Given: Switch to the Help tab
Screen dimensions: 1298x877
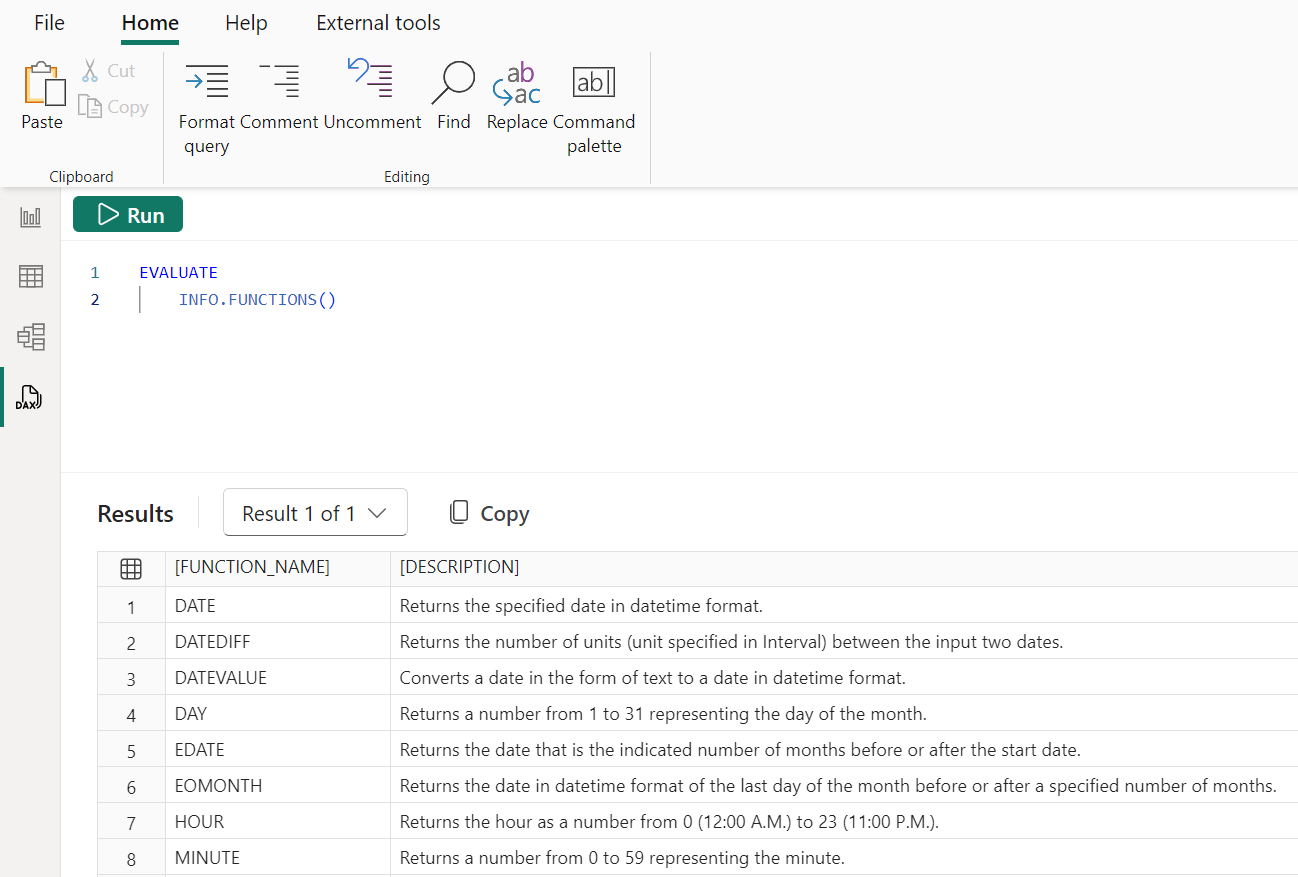Looking at the screenshot, I should coord(246,22).
